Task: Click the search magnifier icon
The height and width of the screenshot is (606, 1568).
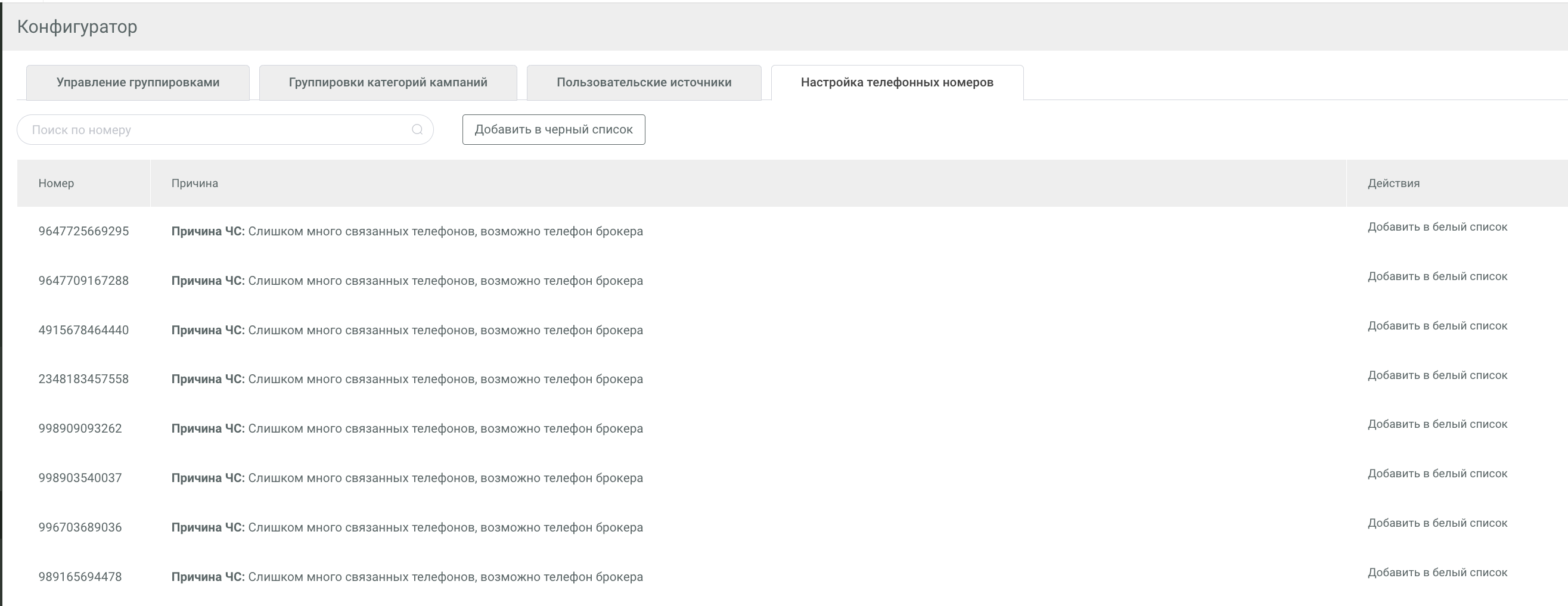Action: coord(417,129)
